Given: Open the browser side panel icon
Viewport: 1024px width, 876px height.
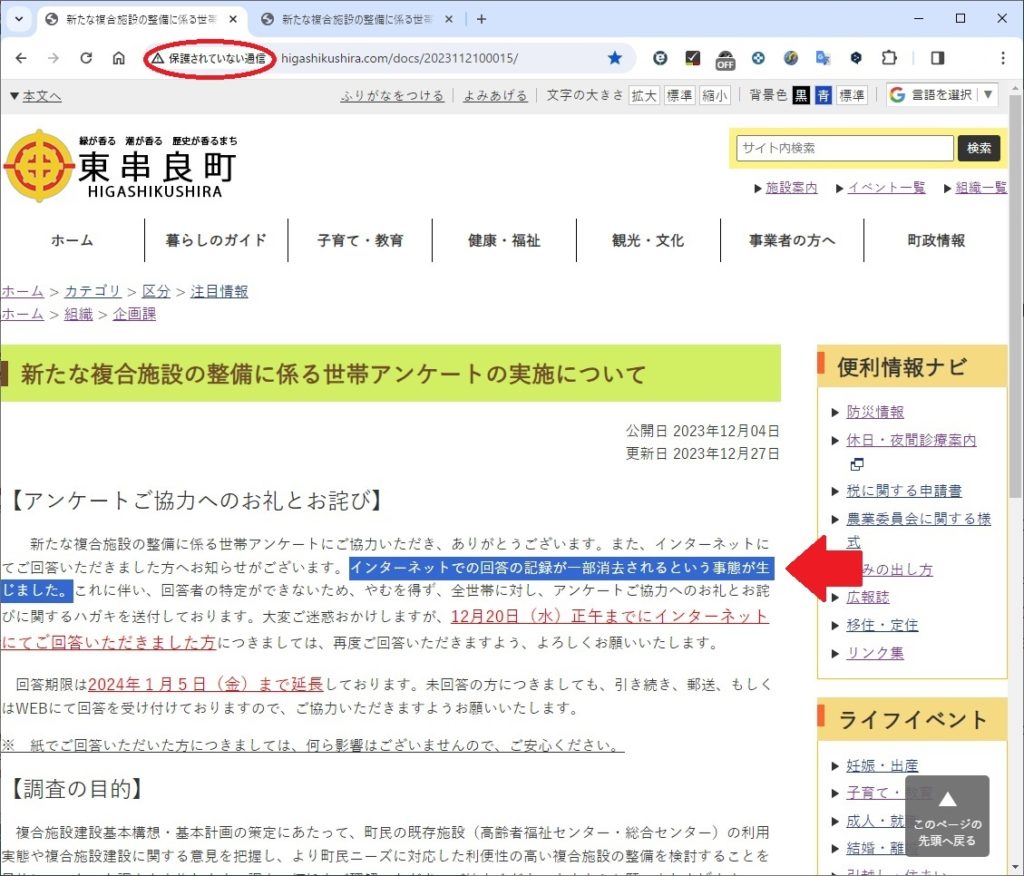Looking at the screenshot, I should tap(937, 58).
